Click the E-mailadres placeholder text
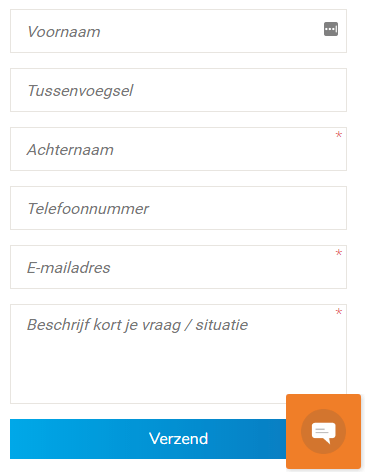This screenshot has height=472, width=365. click(69, 268)
